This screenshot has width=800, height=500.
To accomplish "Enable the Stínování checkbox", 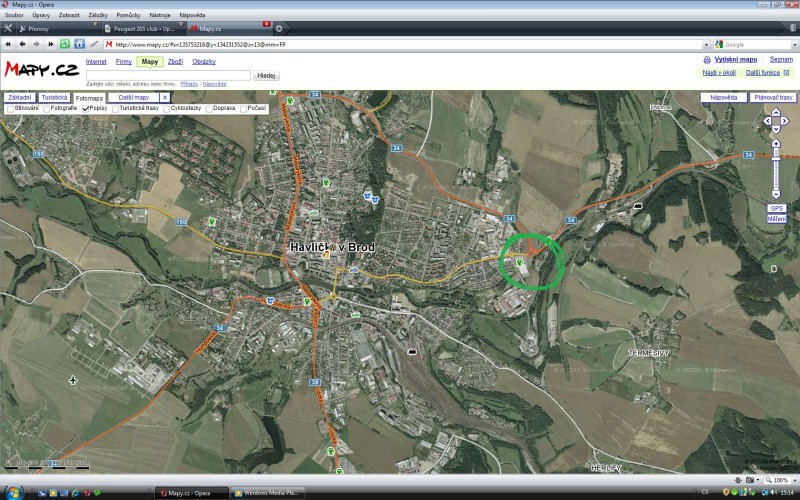I will click(10, 108).
